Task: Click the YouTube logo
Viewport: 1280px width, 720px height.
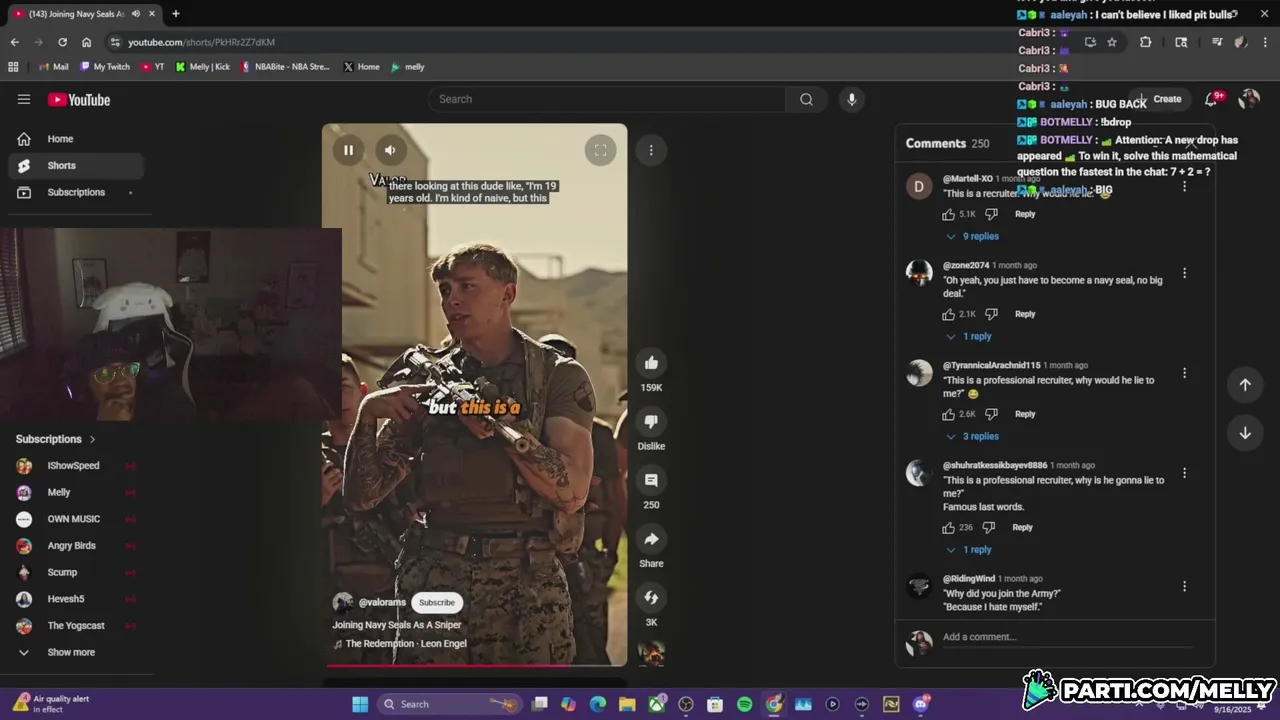Action: [x=79, y=100]
